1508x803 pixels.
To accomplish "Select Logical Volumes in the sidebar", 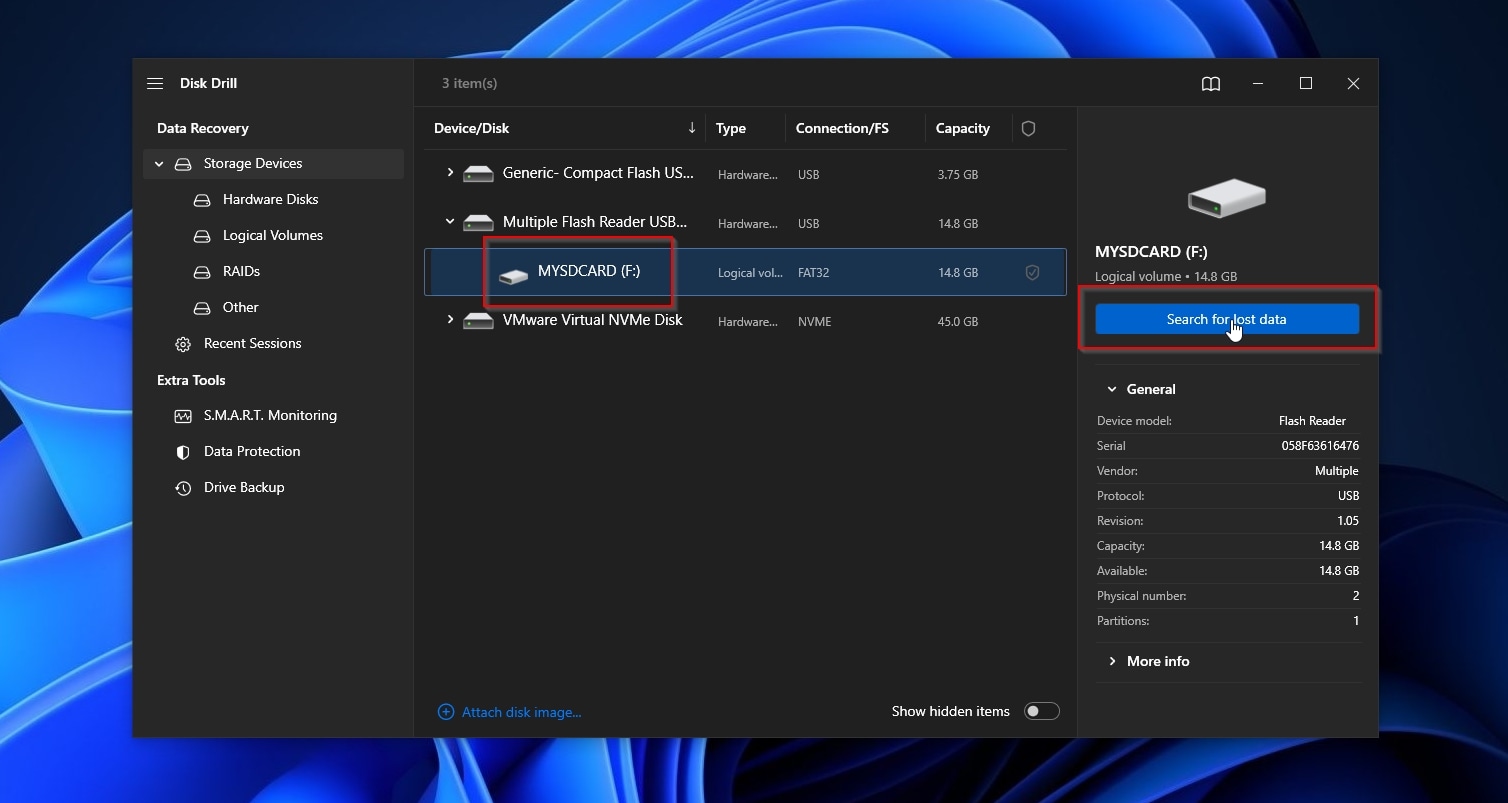I will [271, 235].
